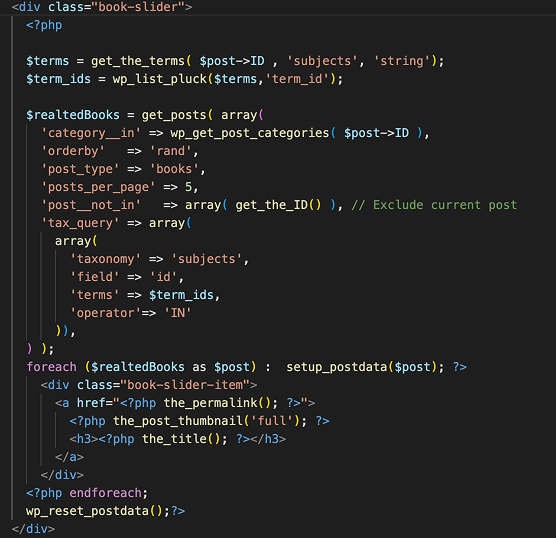
Task: Click the the_title function call
Action: pos(174,439)
